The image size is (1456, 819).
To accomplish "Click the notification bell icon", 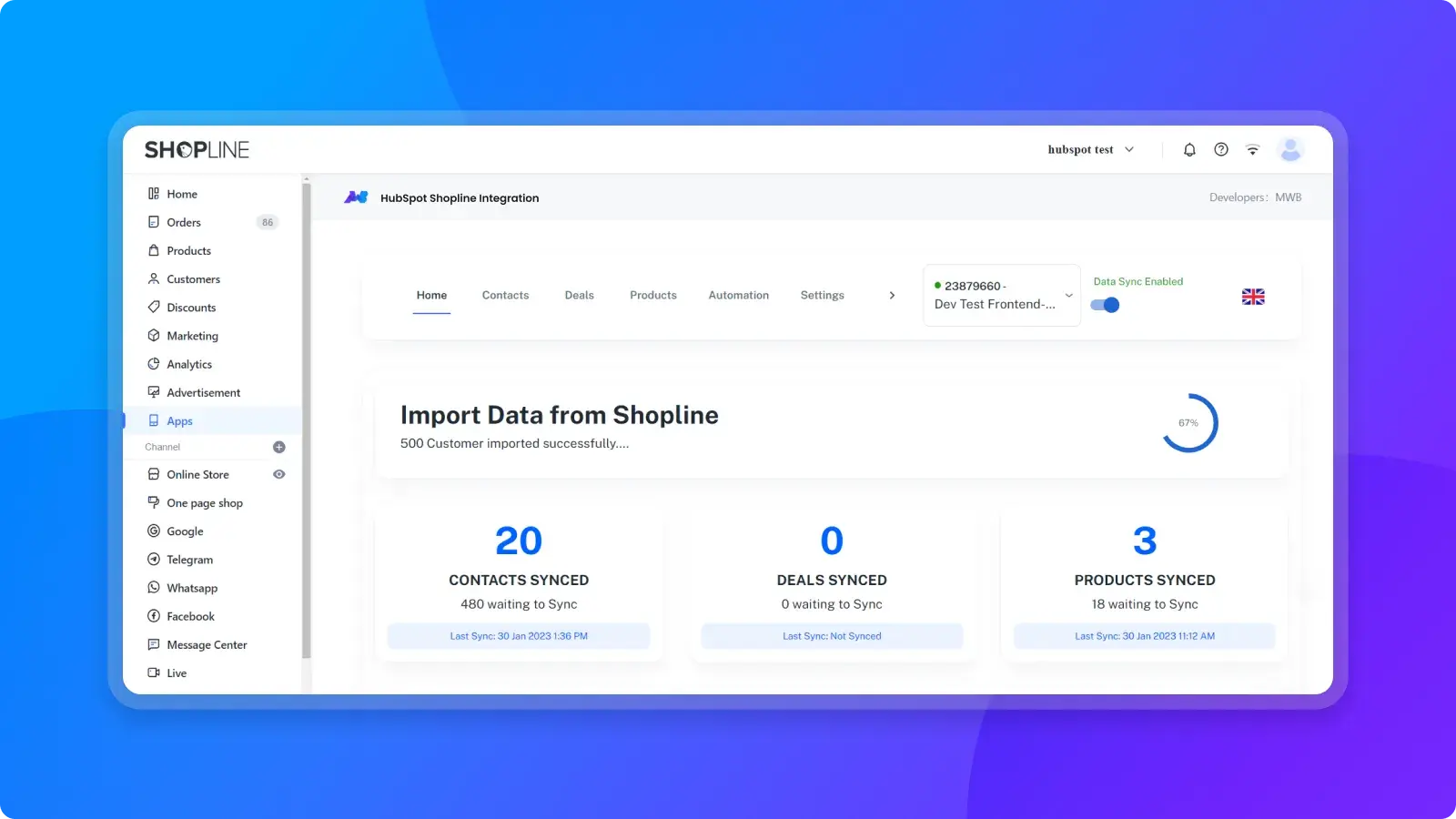I will coord(1189,150).
